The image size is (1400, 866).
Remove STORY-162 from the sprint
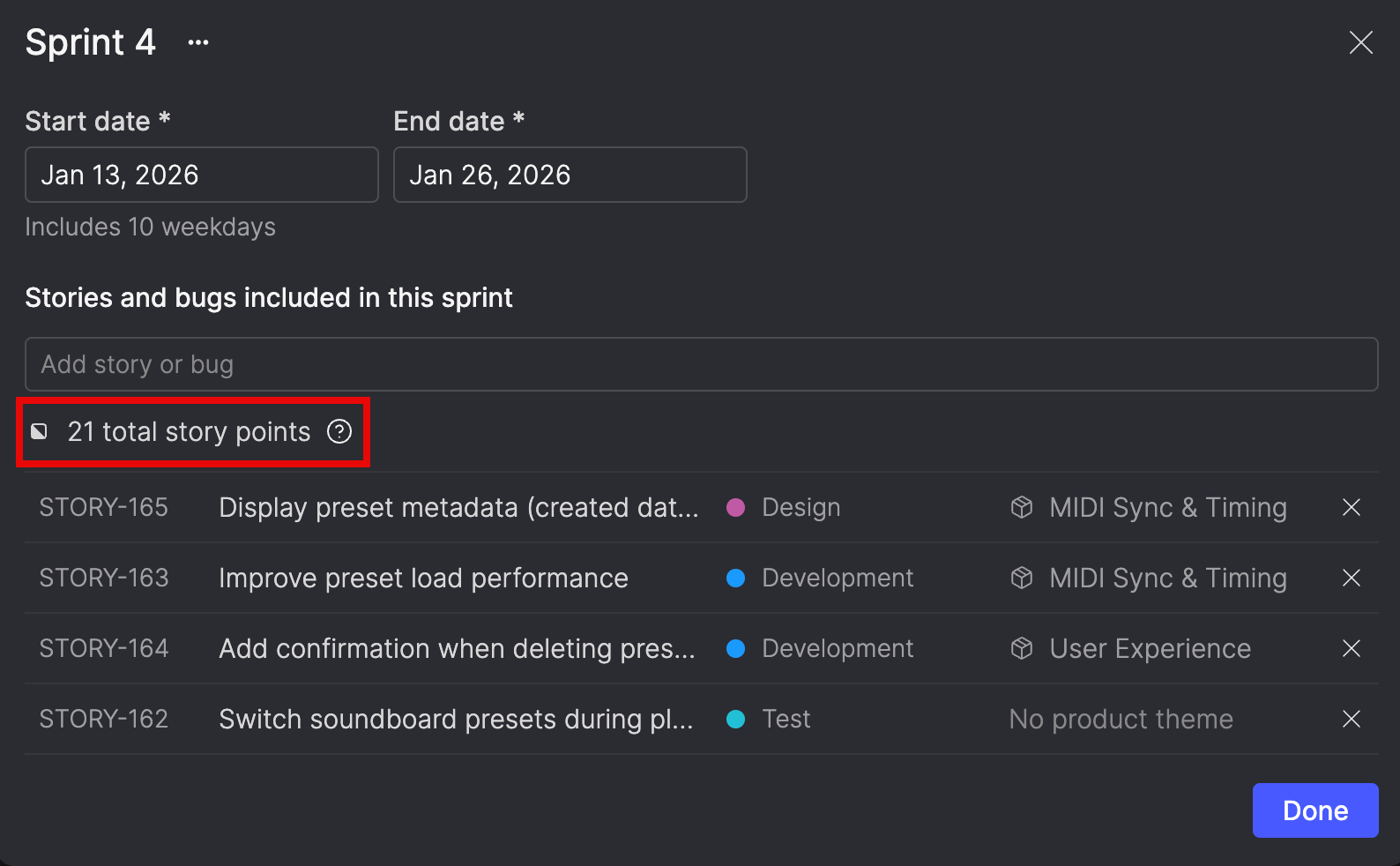[x=1351, y=719]
